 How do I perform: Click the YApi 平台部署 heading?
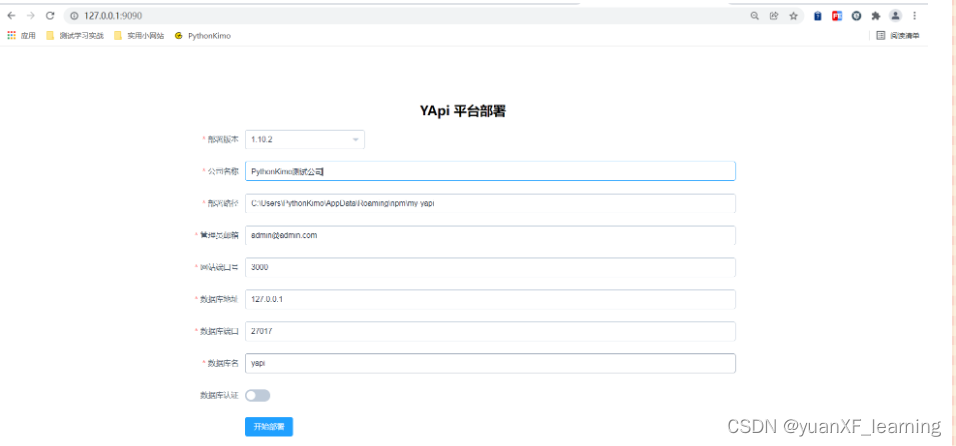(x=463, y=112)
